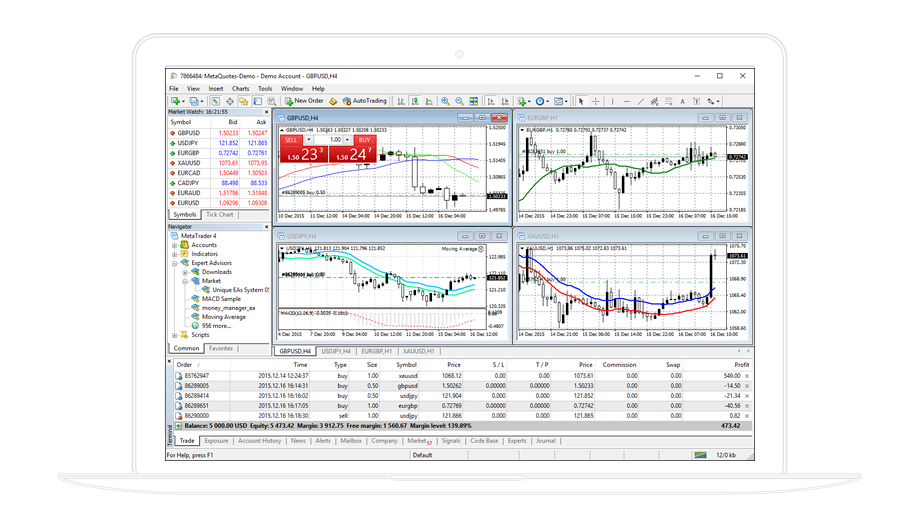Expand the Downloads tree node
Image resolution: width=919 pixels, height=529 pixels.
185,272
